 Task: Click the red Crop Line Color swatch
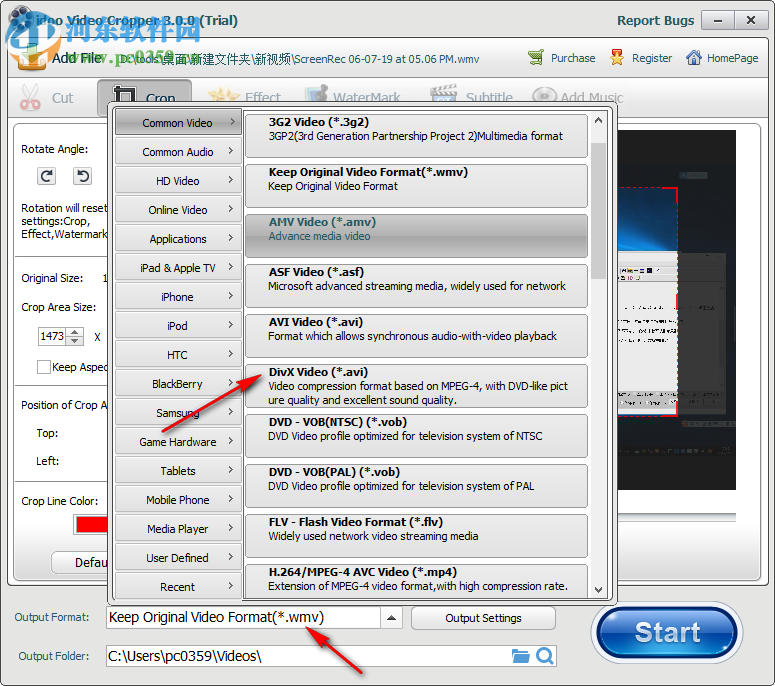[90, 524]
